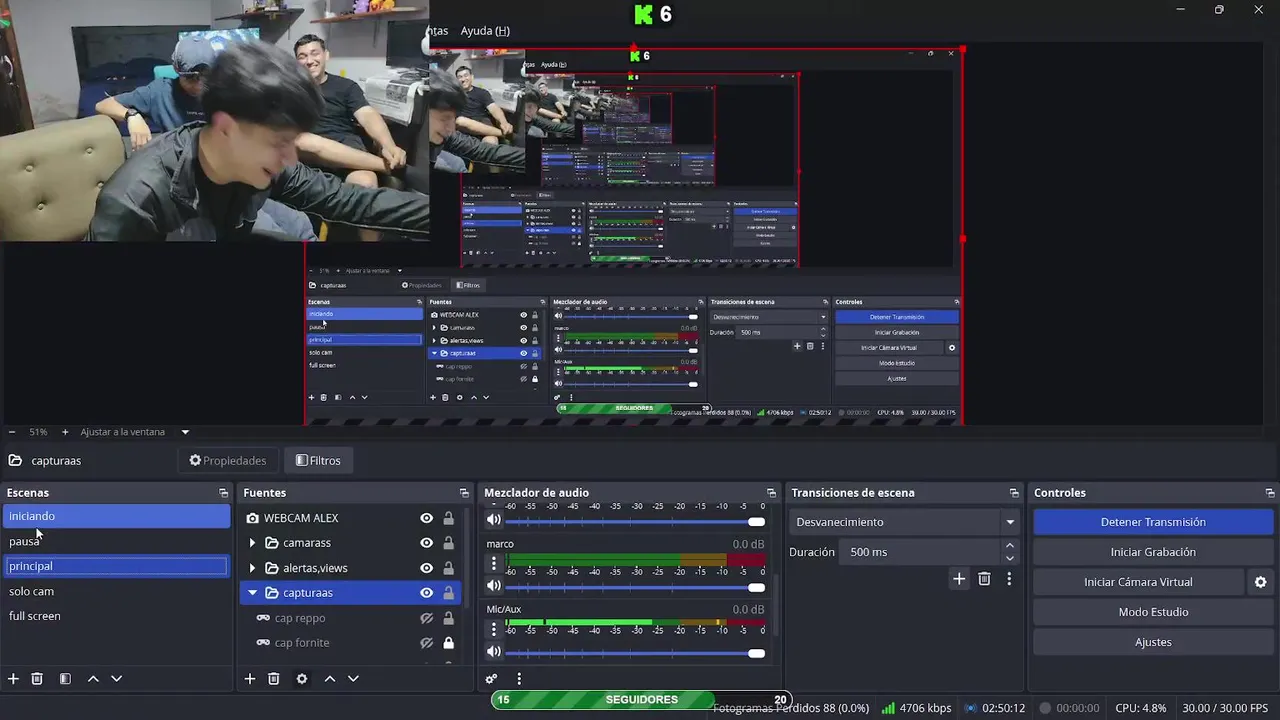Open preview scaling dropdown arrow

coord(185,432)
